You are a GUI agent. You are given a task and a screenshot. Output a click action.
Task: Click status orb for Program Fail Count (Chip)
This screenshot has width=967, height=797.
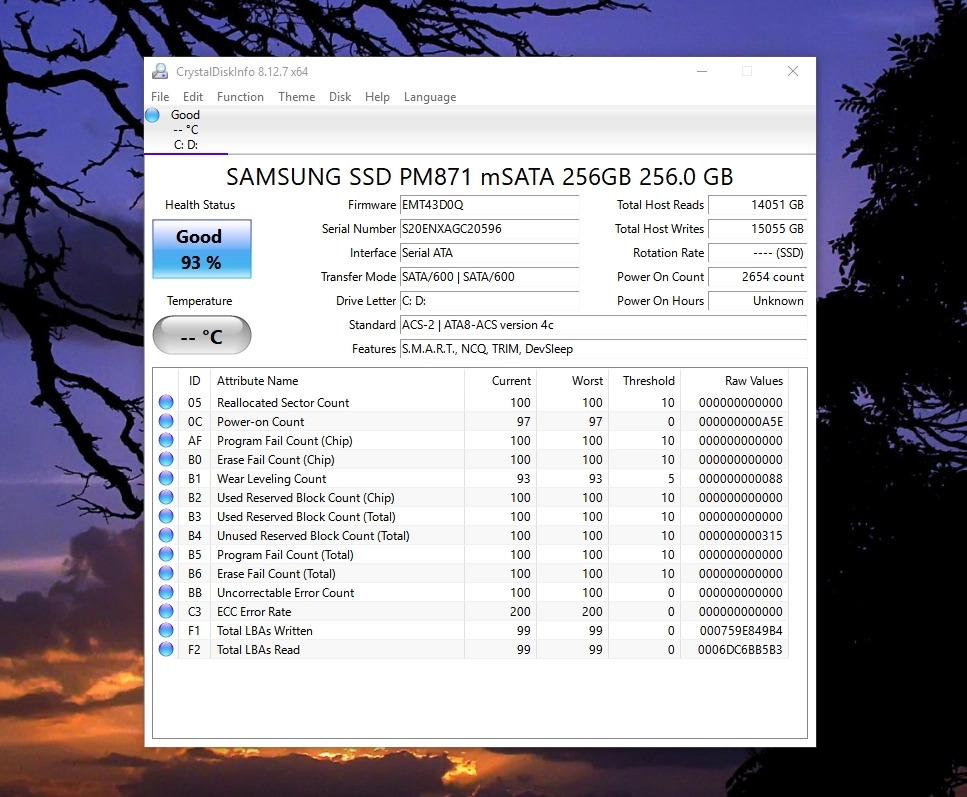(x=166, y=440)
